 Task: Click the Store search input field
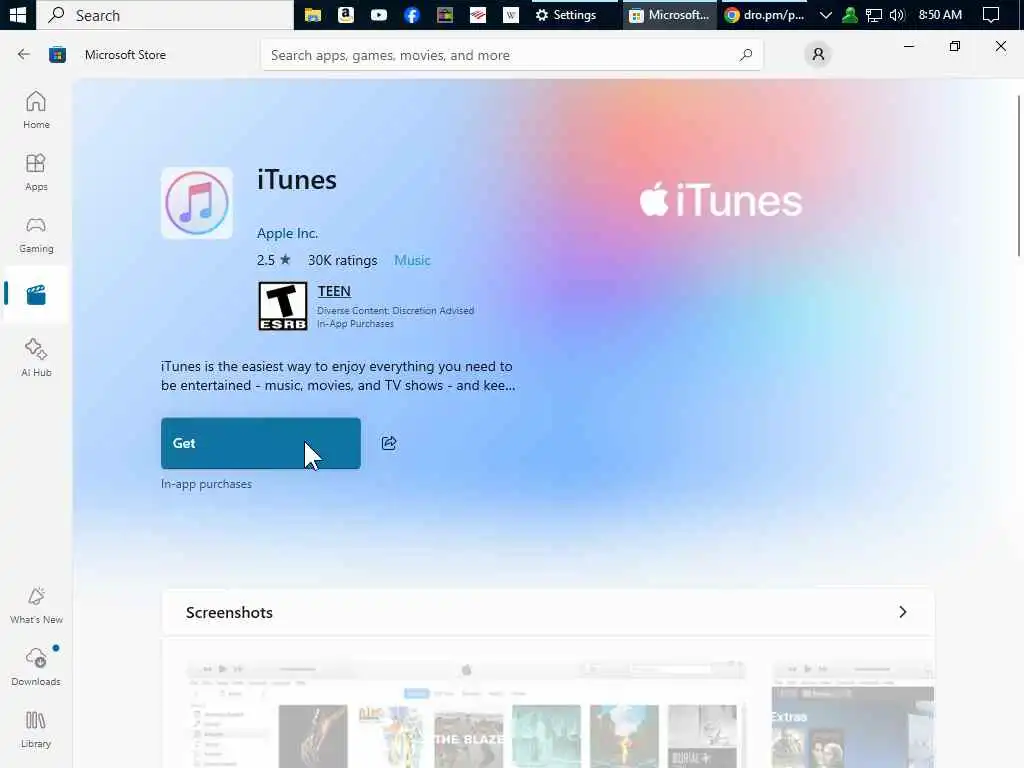click(512, 55)
